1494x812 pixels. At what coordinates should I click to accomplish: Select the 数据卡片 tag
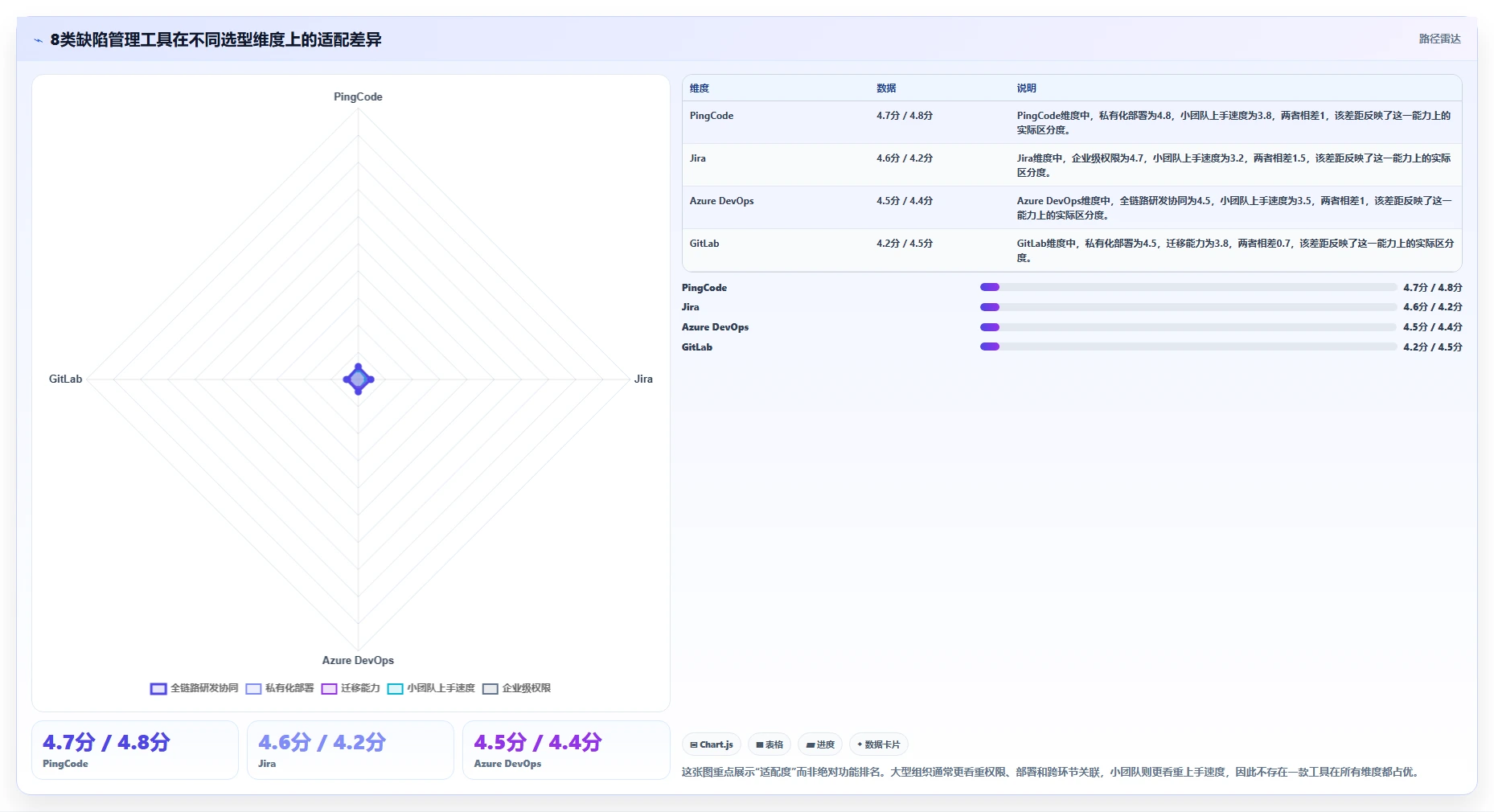click(879, 744)
